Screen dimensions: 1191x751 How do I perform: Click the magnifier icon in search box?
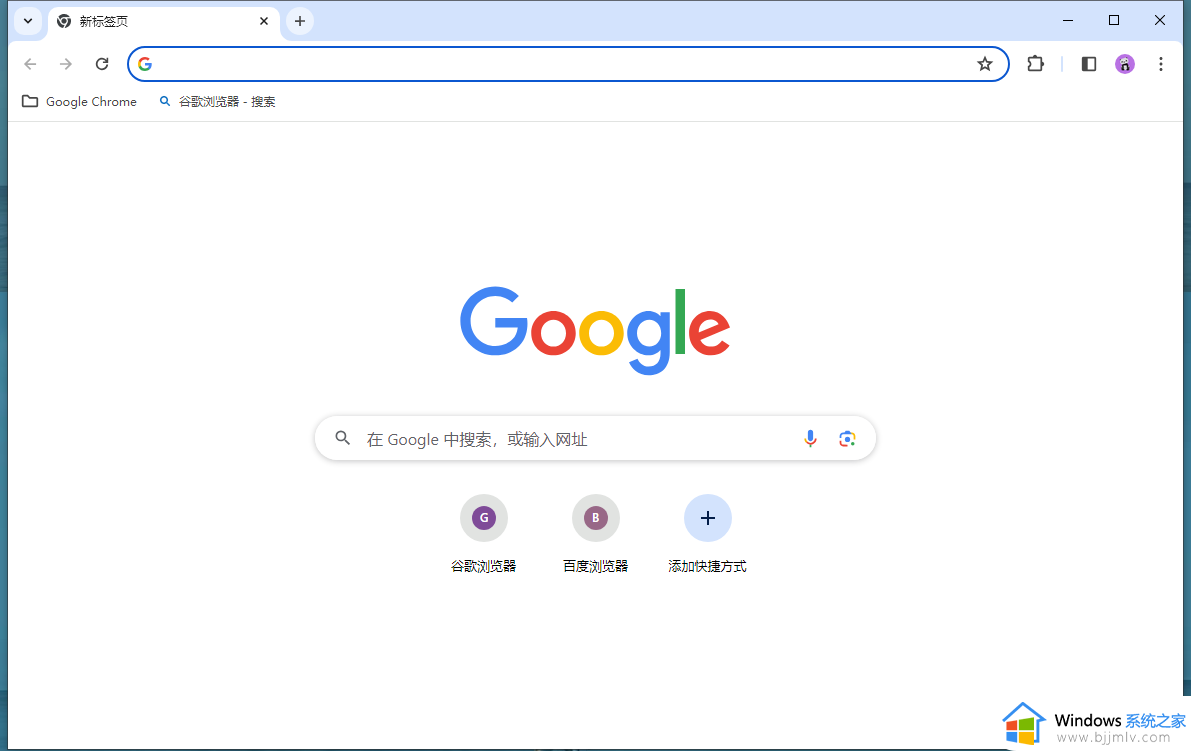[x=343, y=438]
